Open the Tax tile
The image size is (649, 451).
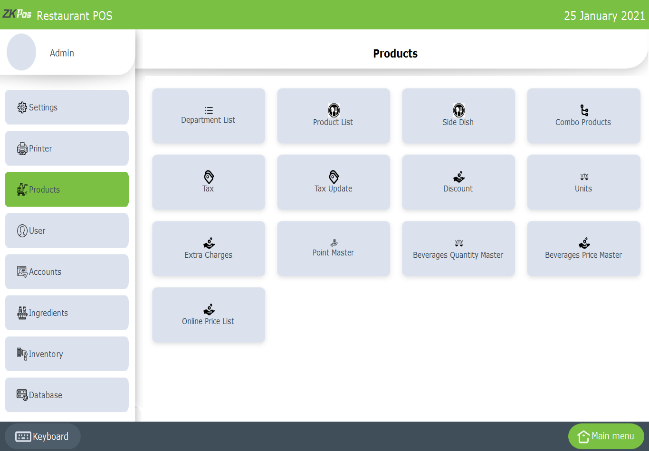pos(209,182)
